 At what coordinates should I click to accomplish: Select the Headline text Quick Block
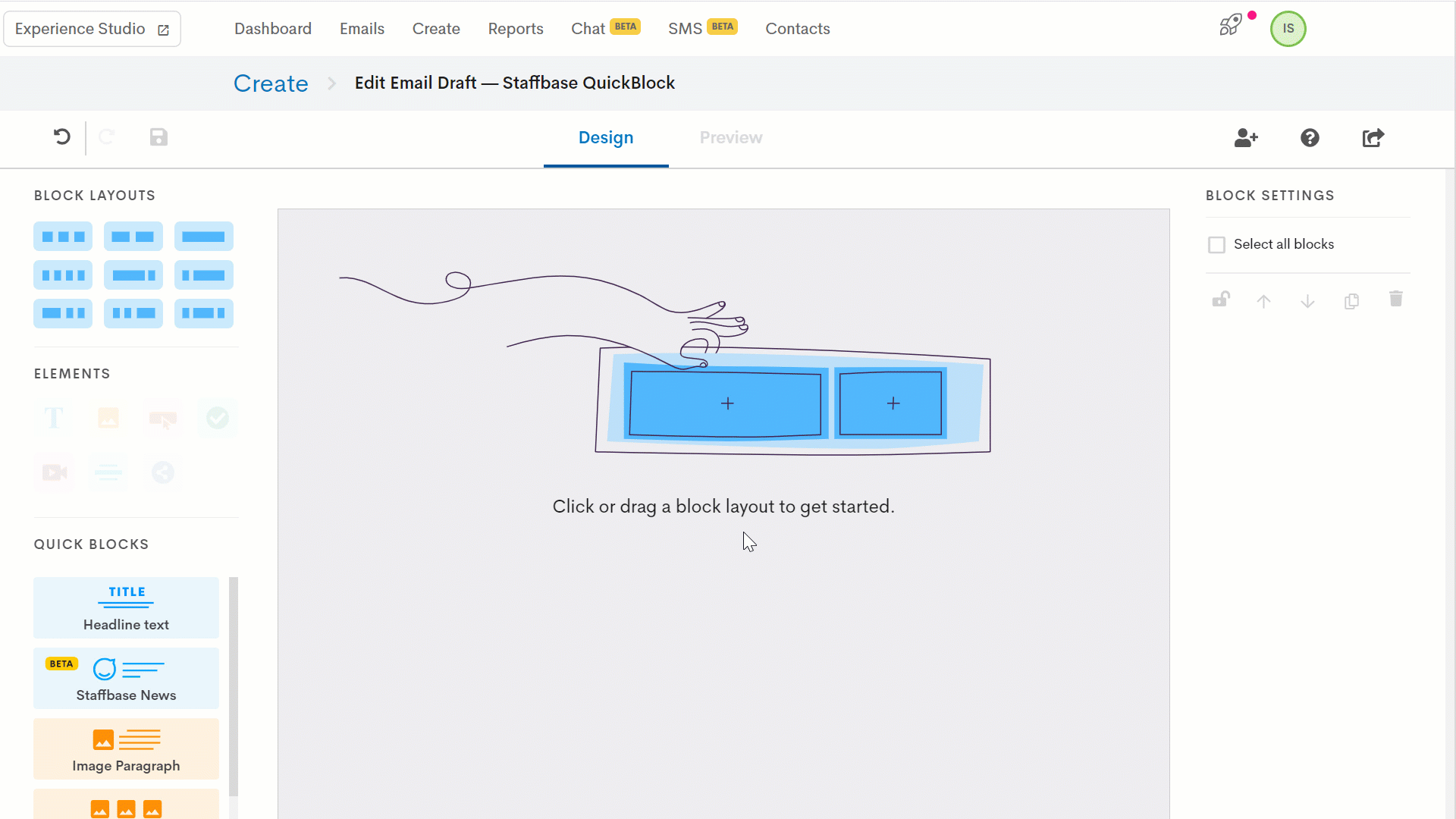click(x=126, y=608)
